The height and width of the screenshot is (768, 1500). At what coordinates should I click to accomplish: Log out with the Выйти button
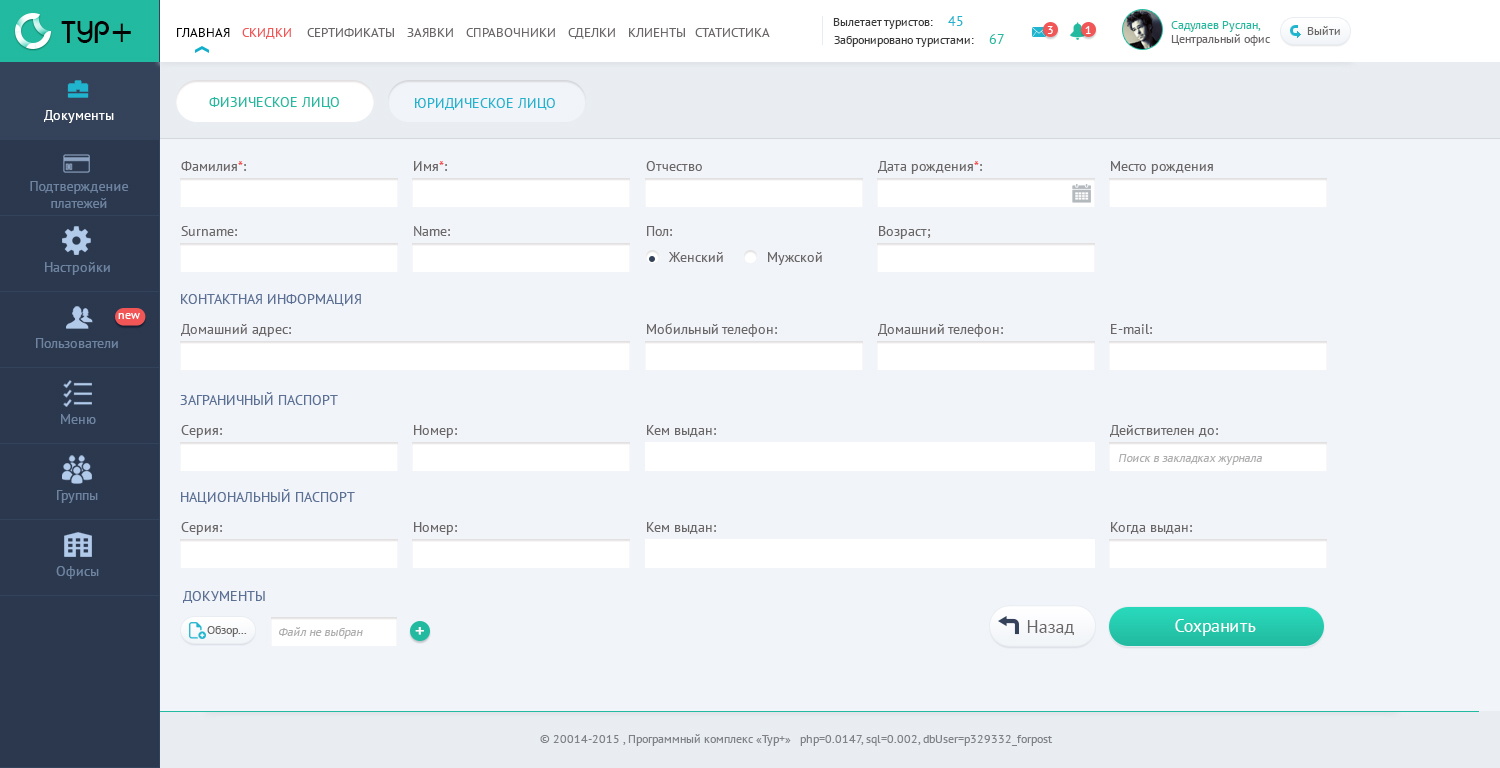(x=1315, y=31)
